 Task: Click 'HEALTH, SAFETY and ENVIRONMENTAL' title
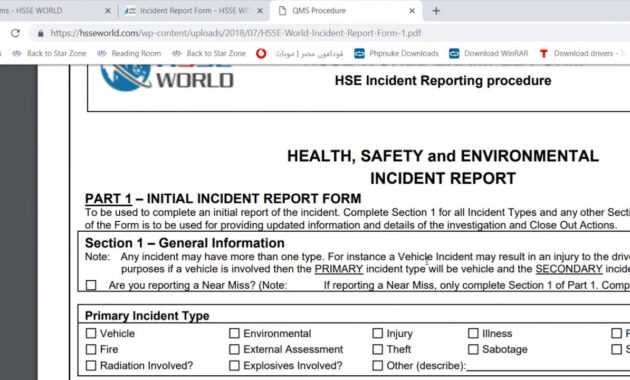[443, 156]
